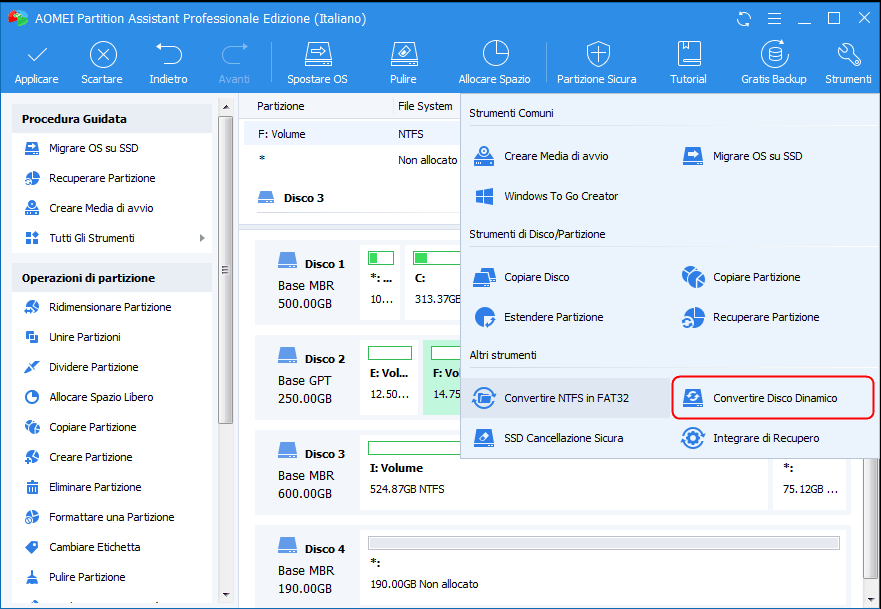Select Integrare di Recupero
The width and height of the screenshot is (881, 609).
(x=750, y=438)
